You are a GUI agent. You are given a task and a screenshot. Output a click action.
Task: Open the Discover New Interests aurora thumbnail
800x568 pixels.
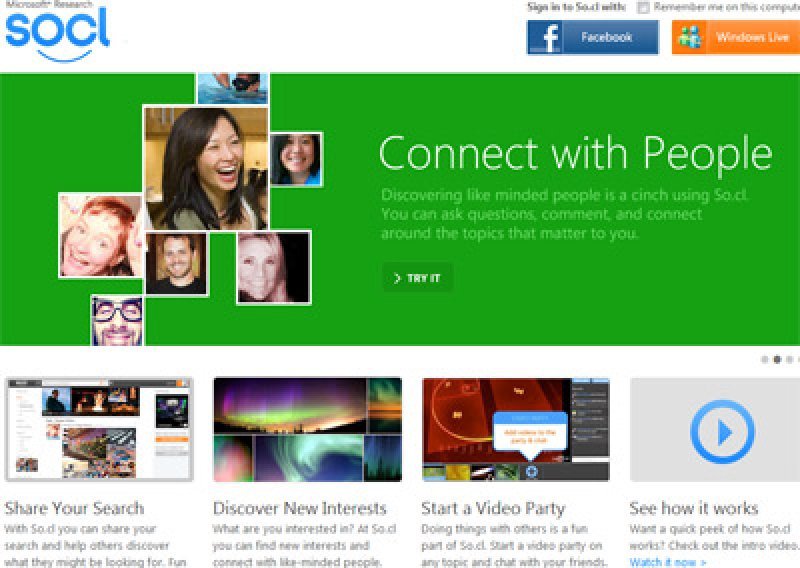pyautogui.click(x=308, y=430)
